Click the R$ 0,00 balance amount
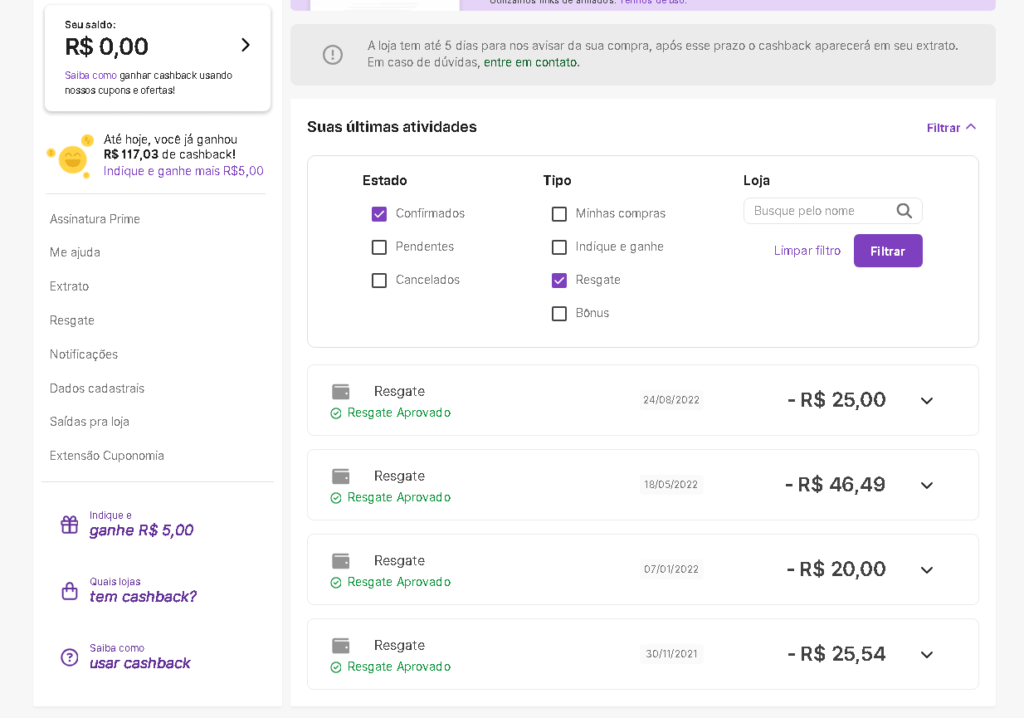 click(x=106, y=46)
